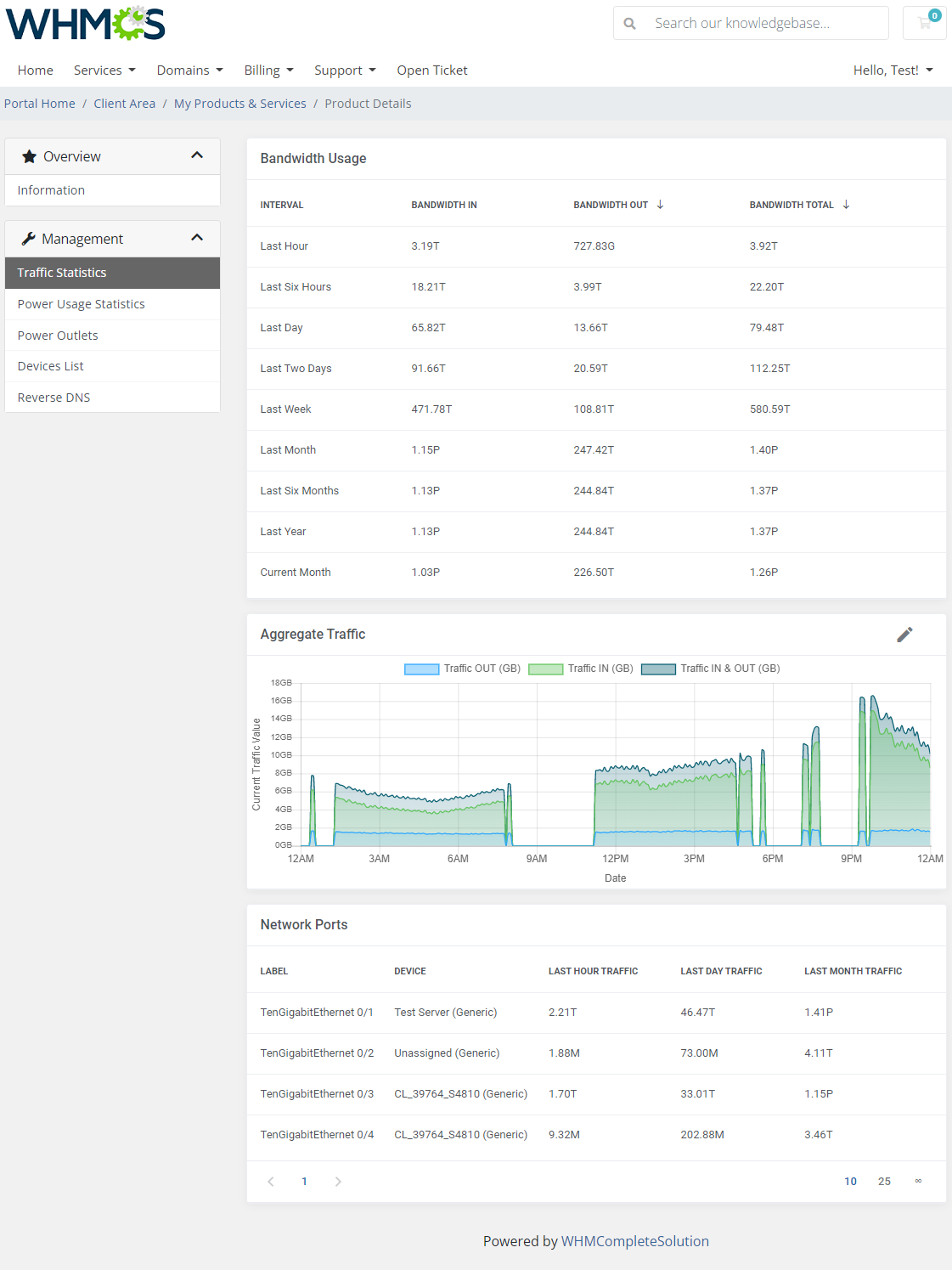Click TenGigabitEthernet 0/3 label

[317, 1094]
